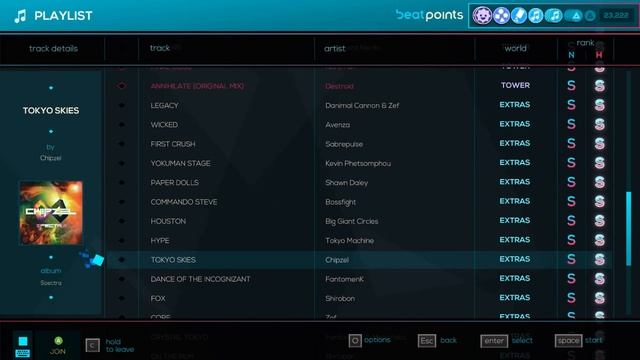Image resolution: width=640 pixels, height=360 pixels.
Task: Select the WICKED track name
Action: 164,125
